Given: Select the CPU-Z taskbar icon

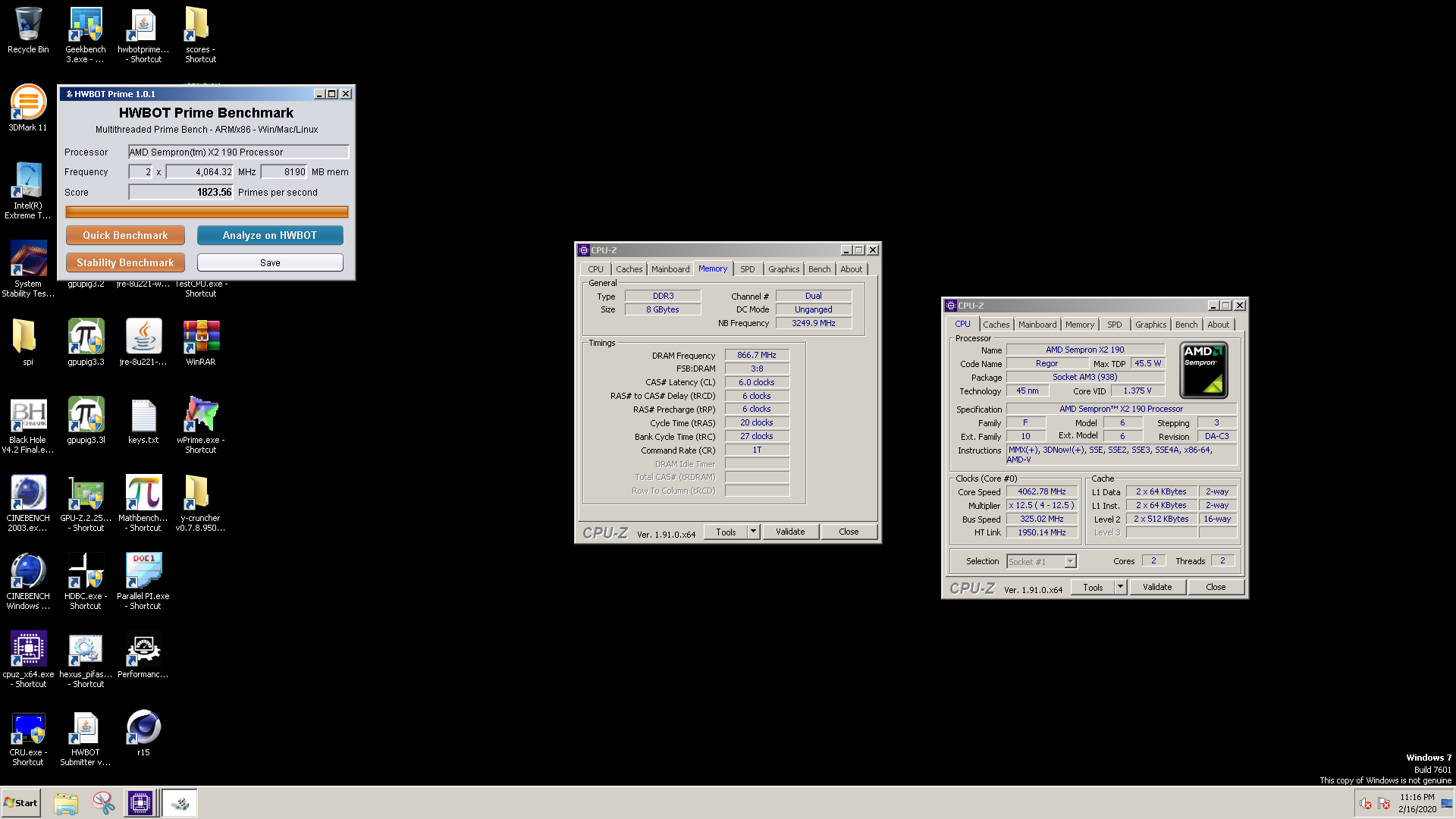Looking at the screenshot, I should point(140,803).
